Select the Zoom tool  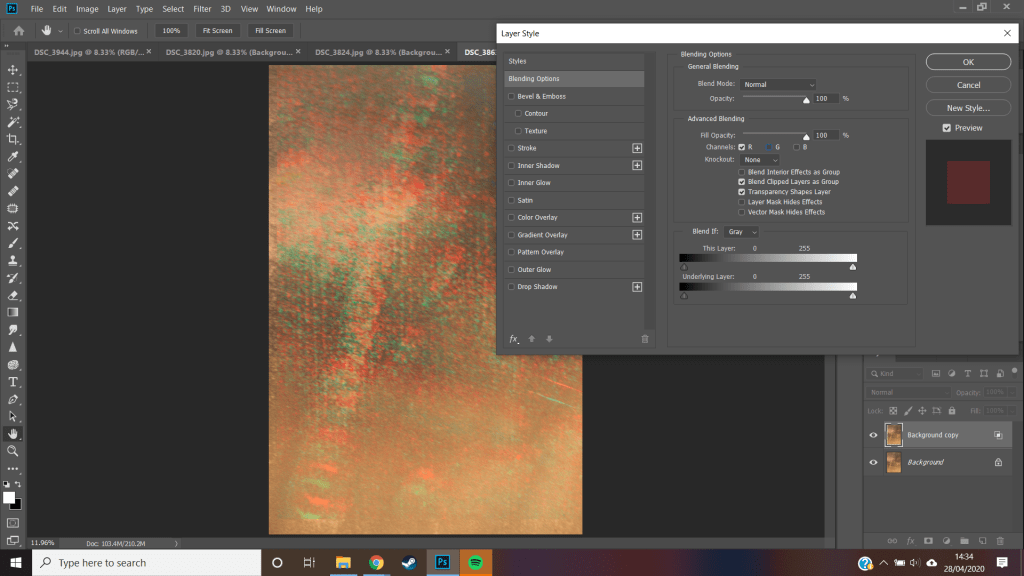pyautogui.click(x=13, y=451)
